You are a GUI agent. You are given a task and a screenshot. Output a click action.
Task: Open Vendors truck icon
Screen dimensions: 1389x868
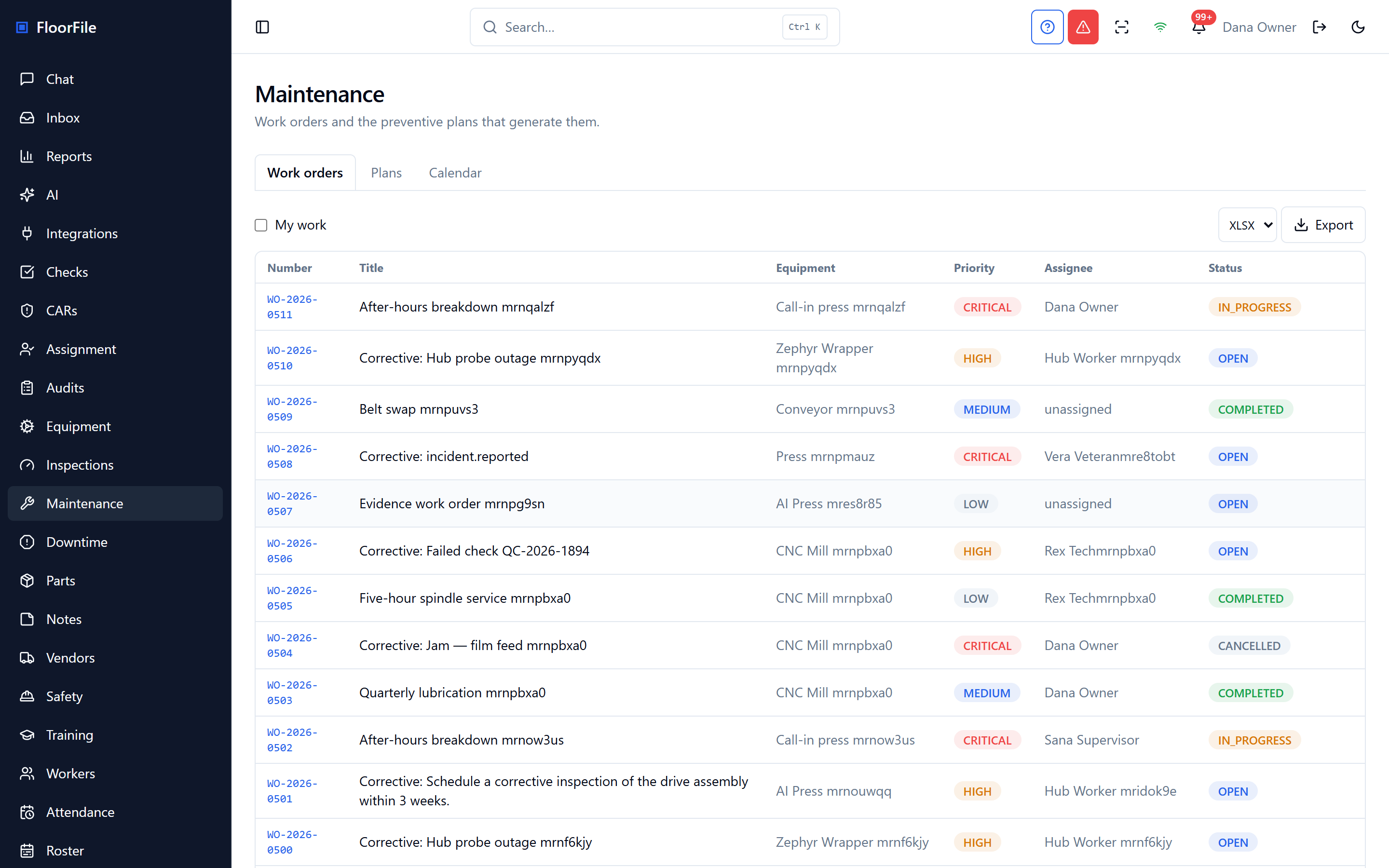point(27,658)
